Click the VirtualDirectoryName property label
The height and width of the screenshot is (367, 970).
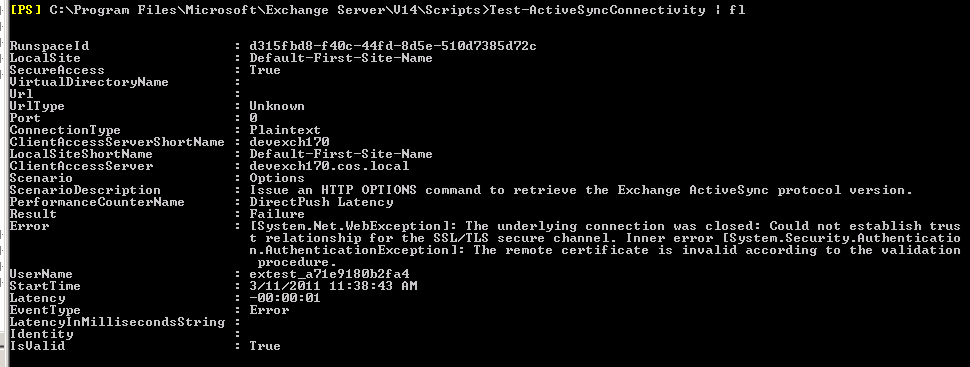coord(89,82)
